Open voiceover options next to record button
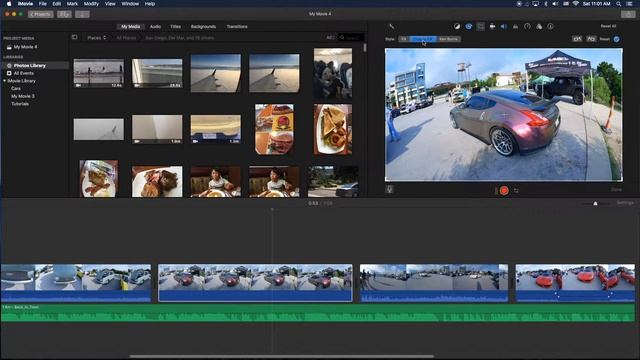 [x=516, y=191]
